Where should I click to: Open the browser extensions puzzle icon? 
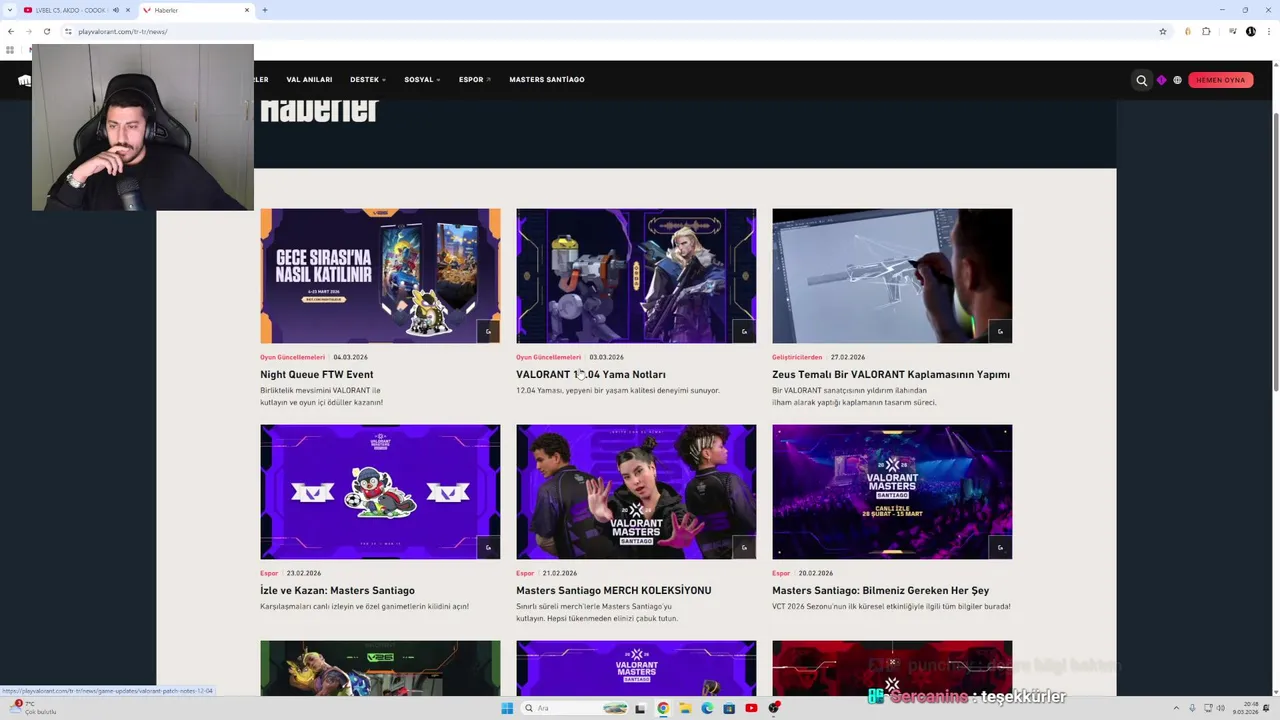(1206, 31)
